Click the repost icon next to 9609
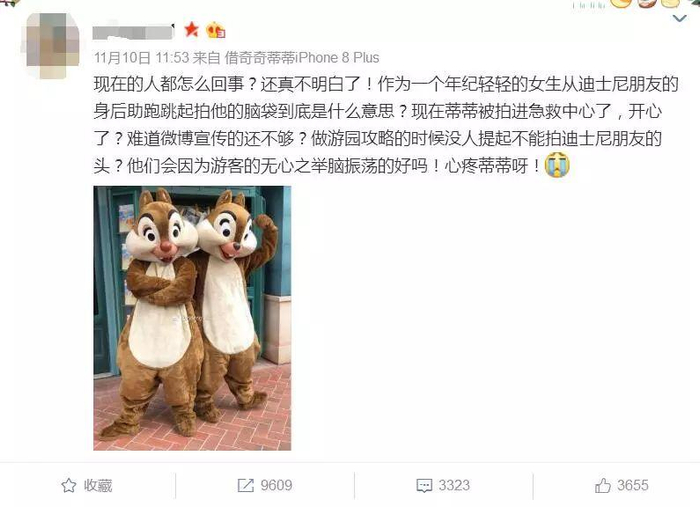 [246, 485]
